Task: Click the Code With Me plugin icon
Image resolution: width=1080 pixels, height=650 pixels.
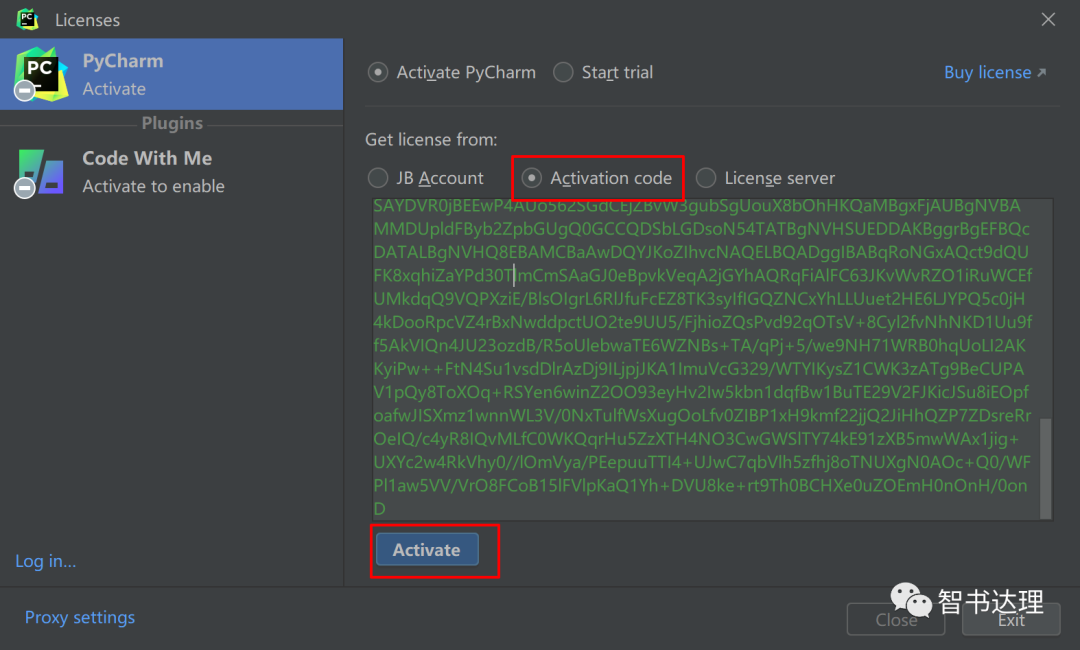Action: pos(40,171)
